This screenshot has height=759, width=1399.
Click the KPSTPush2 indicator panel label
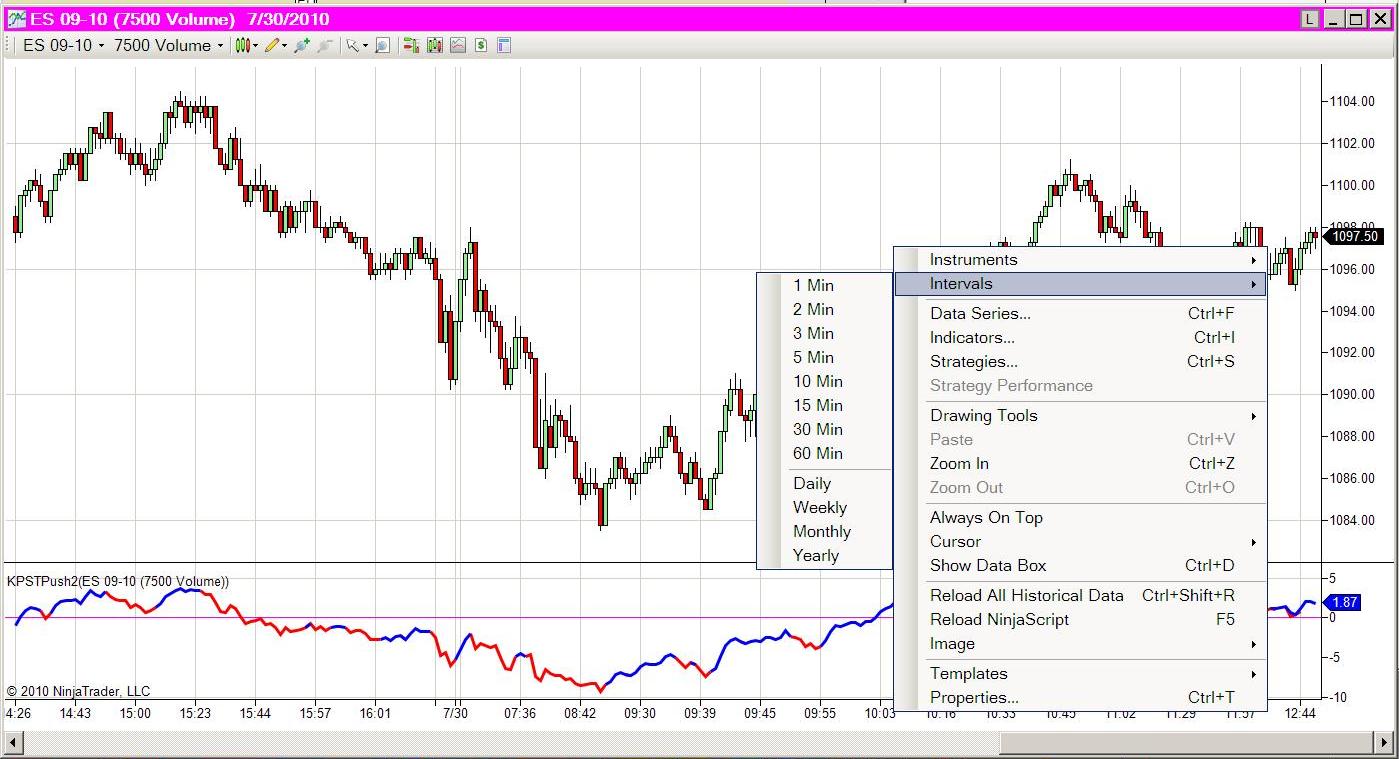(x=118, y=581)
